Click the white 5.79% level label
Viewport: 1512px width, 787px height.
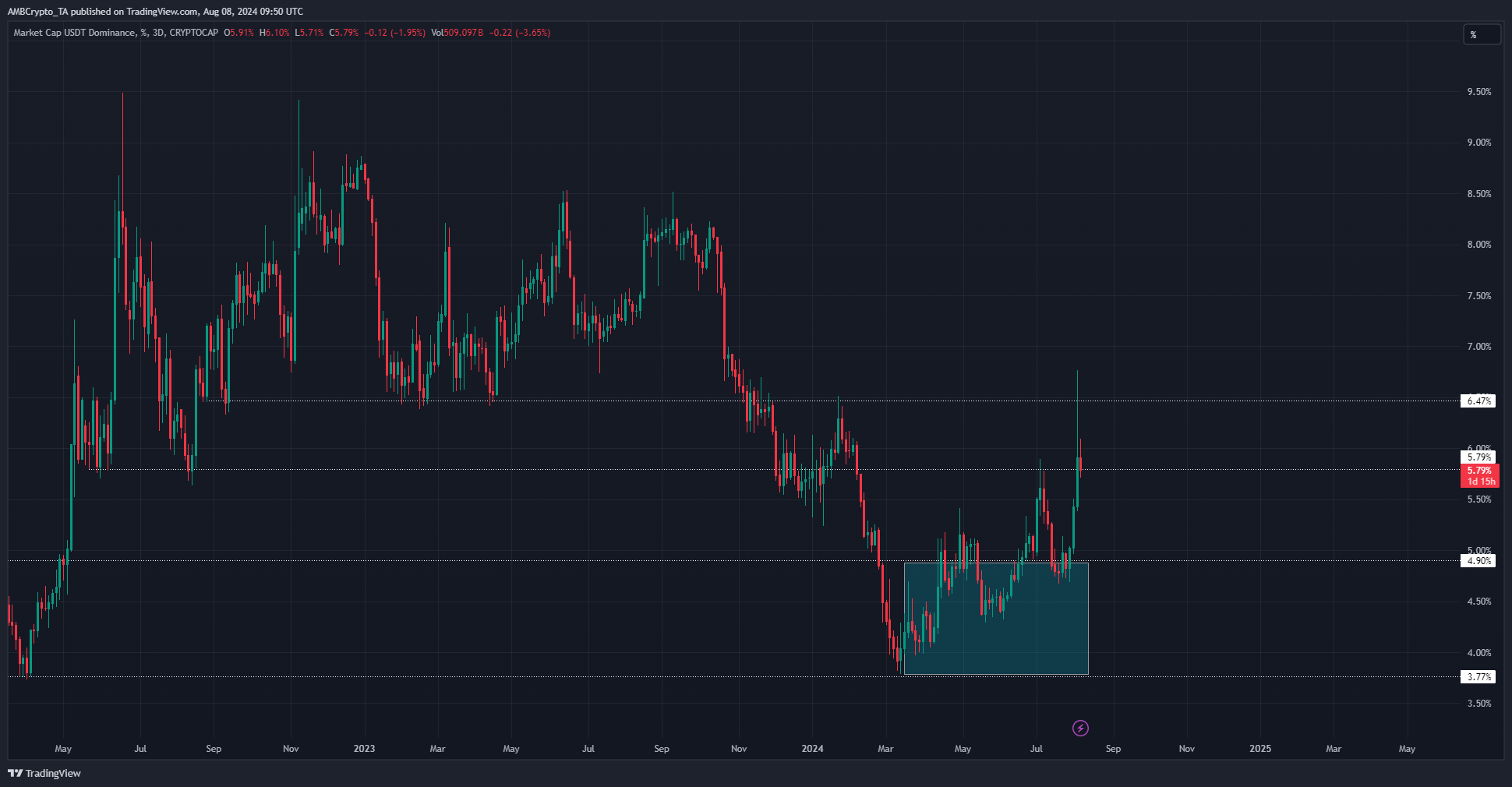click(x=1478, y=457)
